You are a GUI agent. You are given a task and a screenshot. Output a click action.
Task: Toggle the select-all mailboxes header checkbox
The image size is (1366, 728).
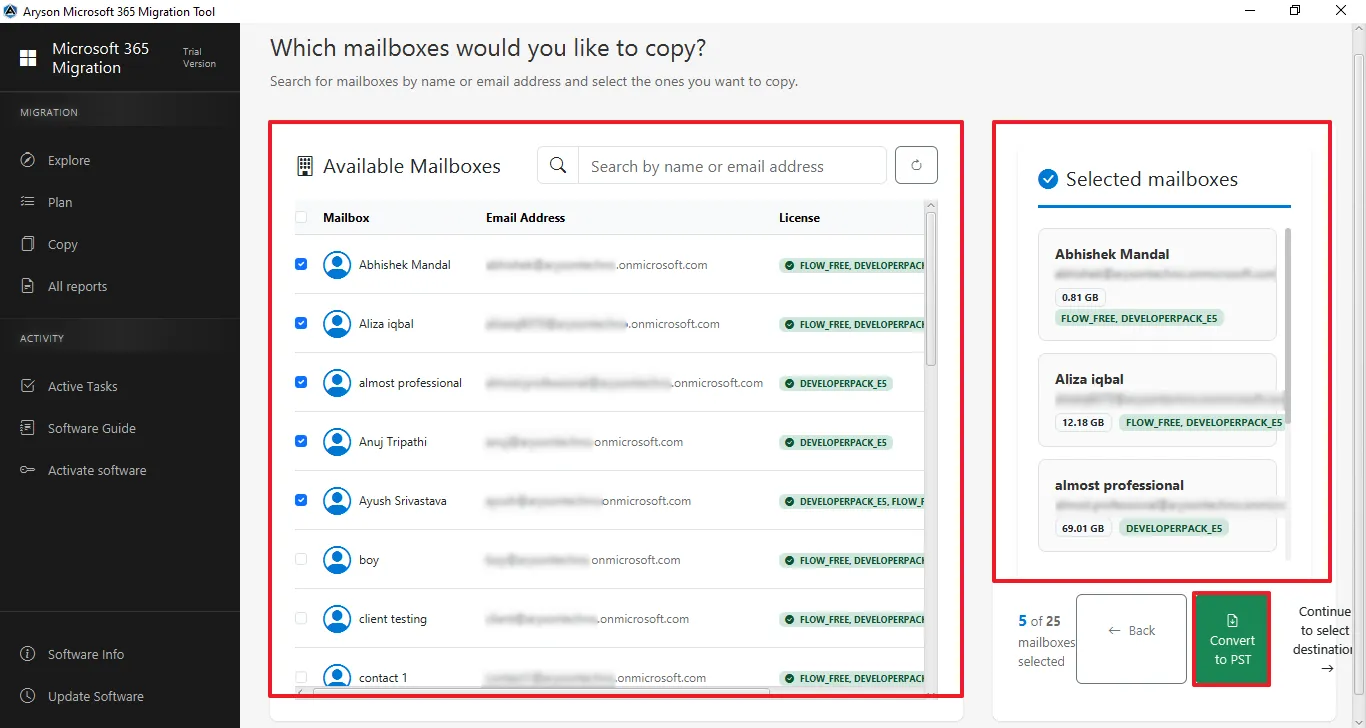point(301,217)
